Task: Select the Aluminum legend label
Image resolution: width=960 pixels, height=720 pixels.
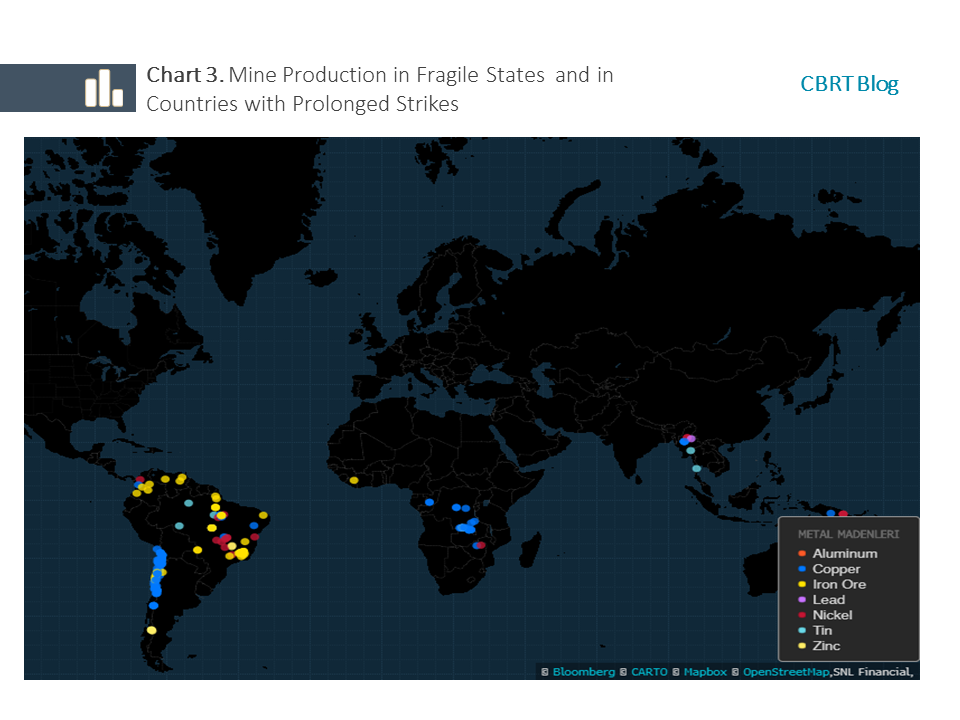Action: [844, 553]
